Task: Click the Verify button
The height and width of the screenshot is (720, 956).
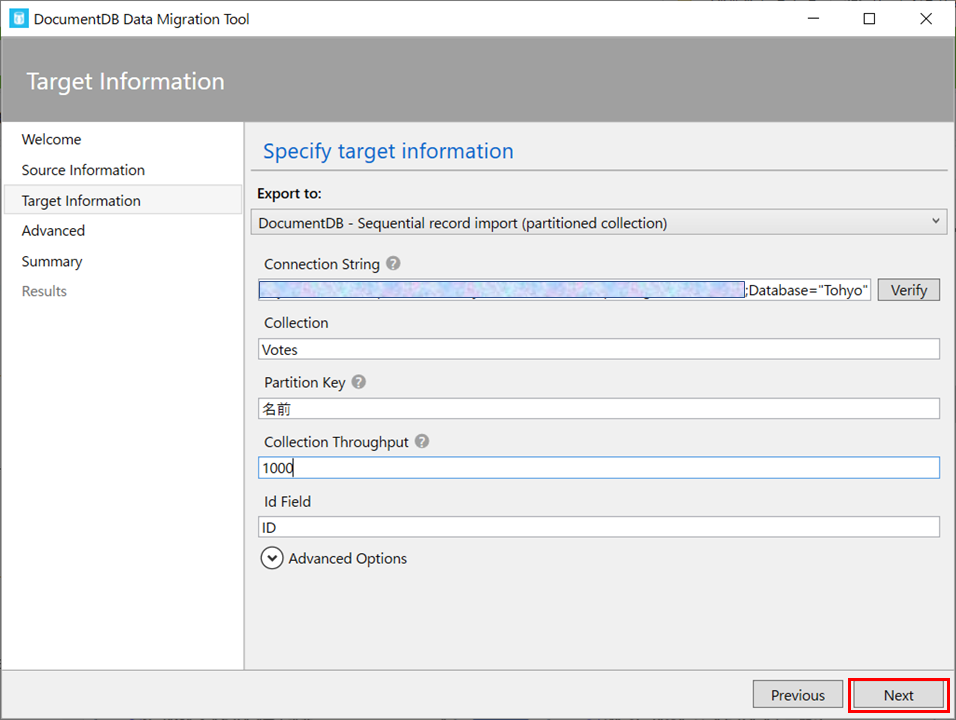Action: pos(908,290)
